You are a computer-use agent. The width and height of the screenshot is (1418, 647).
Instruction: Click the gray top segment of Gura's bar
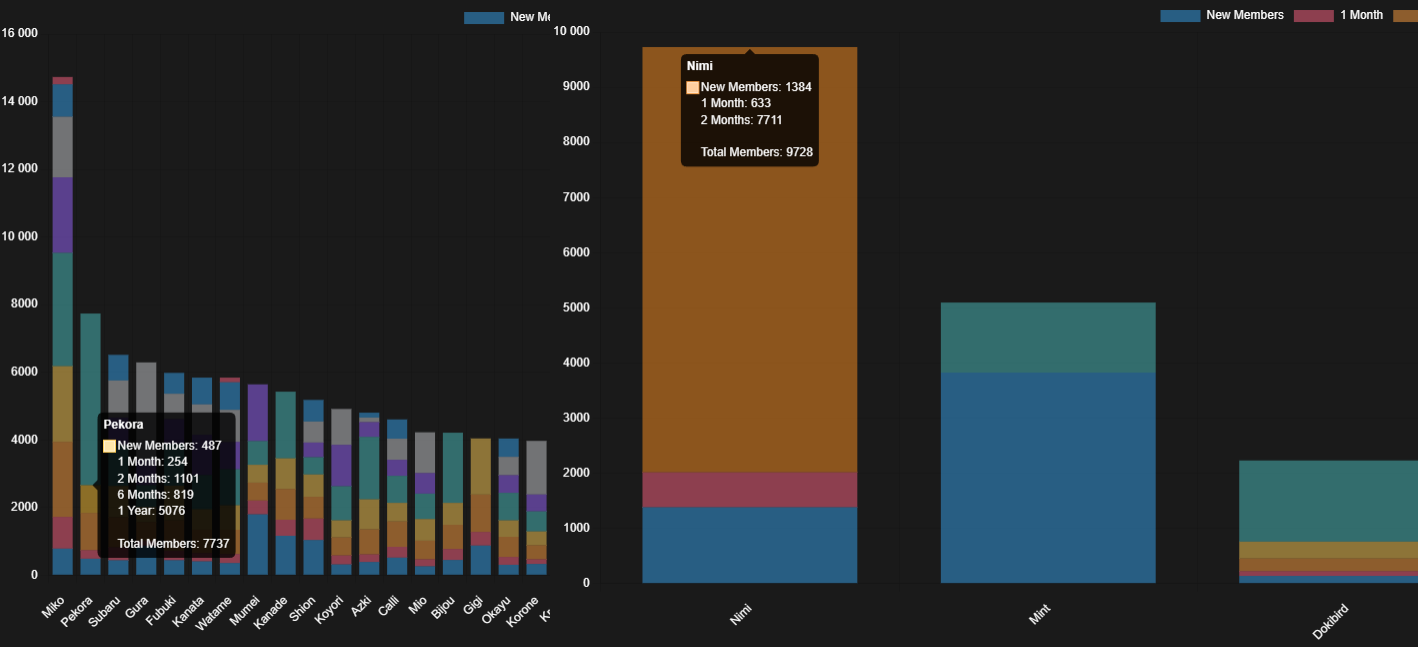pyautogui.click(x=146, y=387)
